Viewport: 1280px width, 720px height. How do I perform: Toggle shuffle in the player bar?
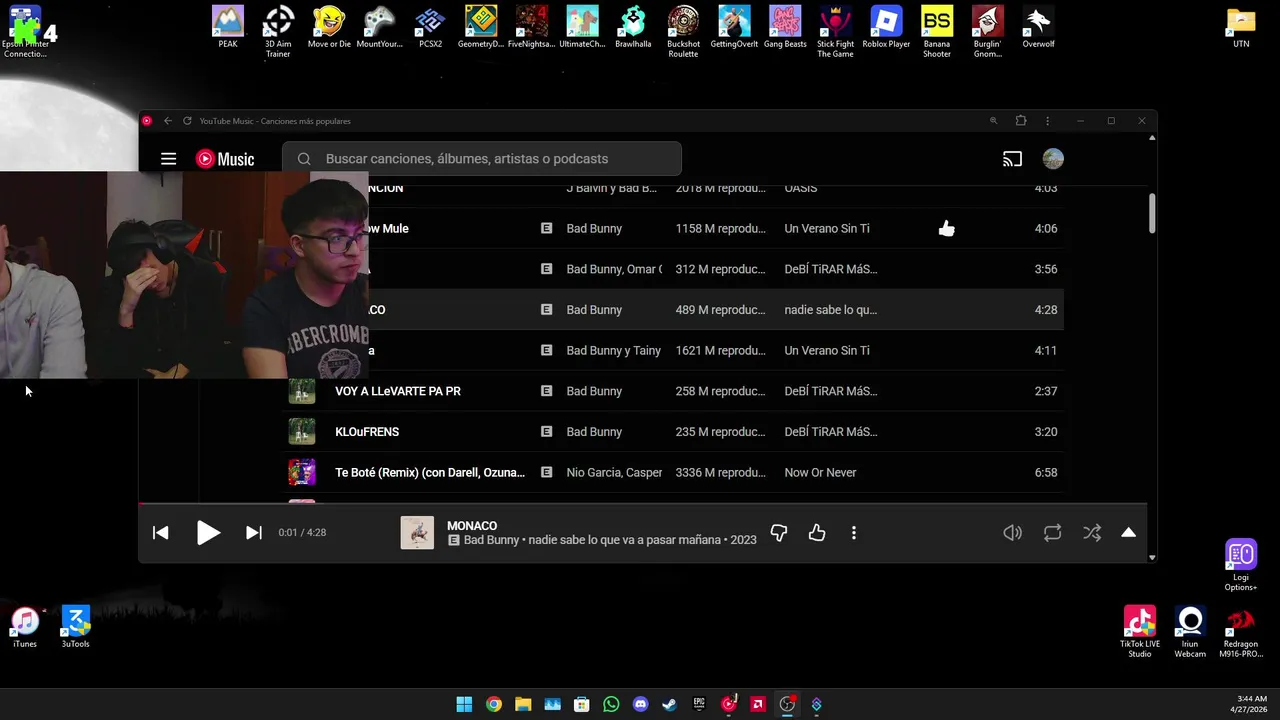[1092, 533]
